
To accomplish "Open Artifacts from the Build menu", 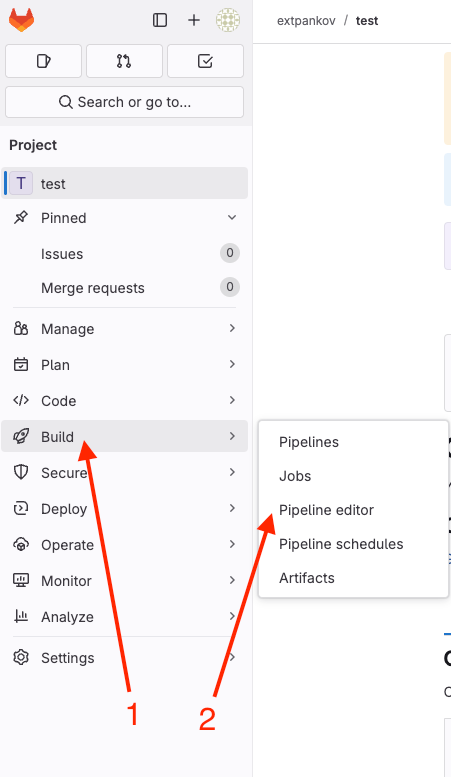I will pyautogui.click(x=307, y=578).
